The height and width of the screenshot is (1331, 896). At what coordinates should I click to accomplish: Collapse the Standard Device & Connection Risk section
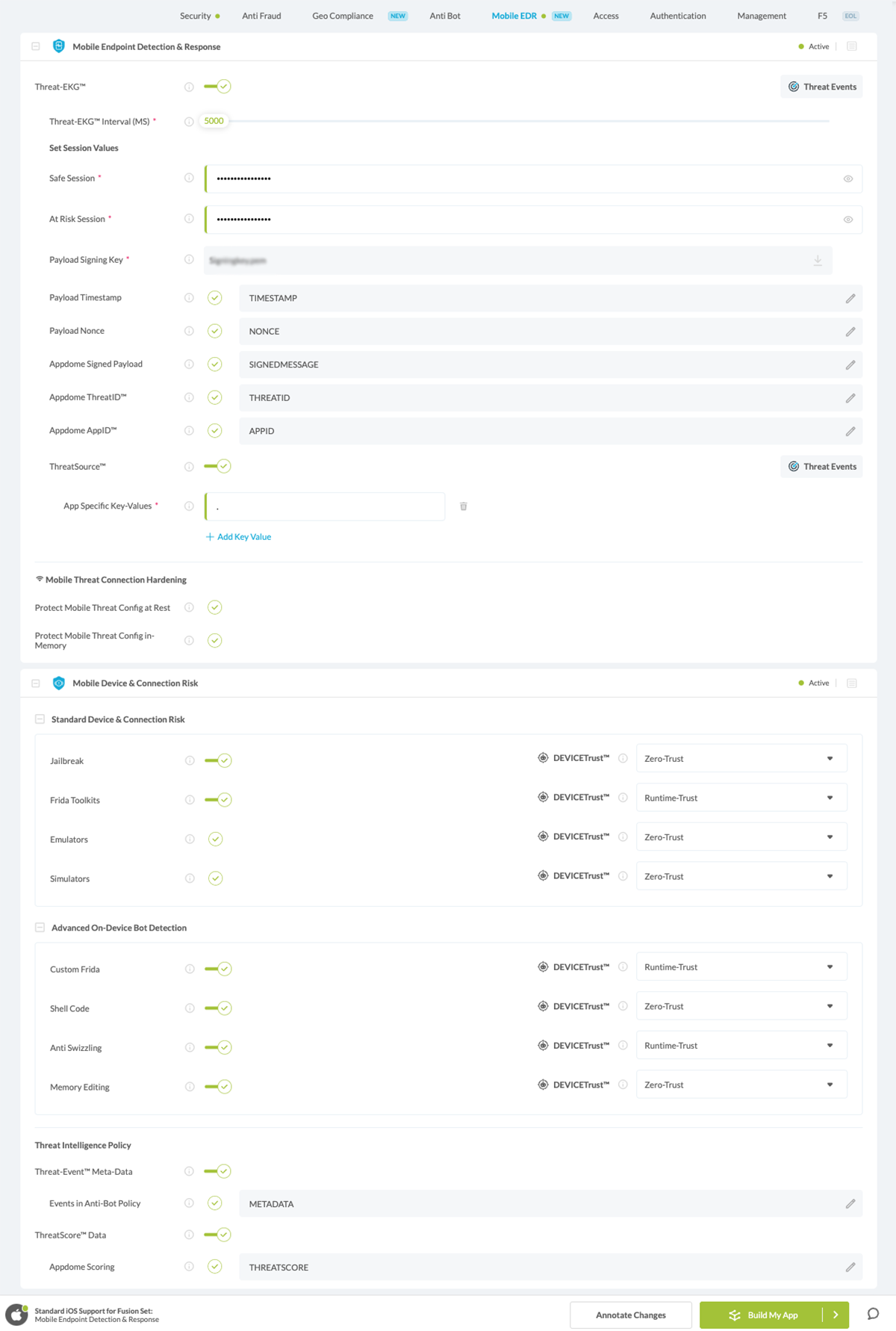40,719
